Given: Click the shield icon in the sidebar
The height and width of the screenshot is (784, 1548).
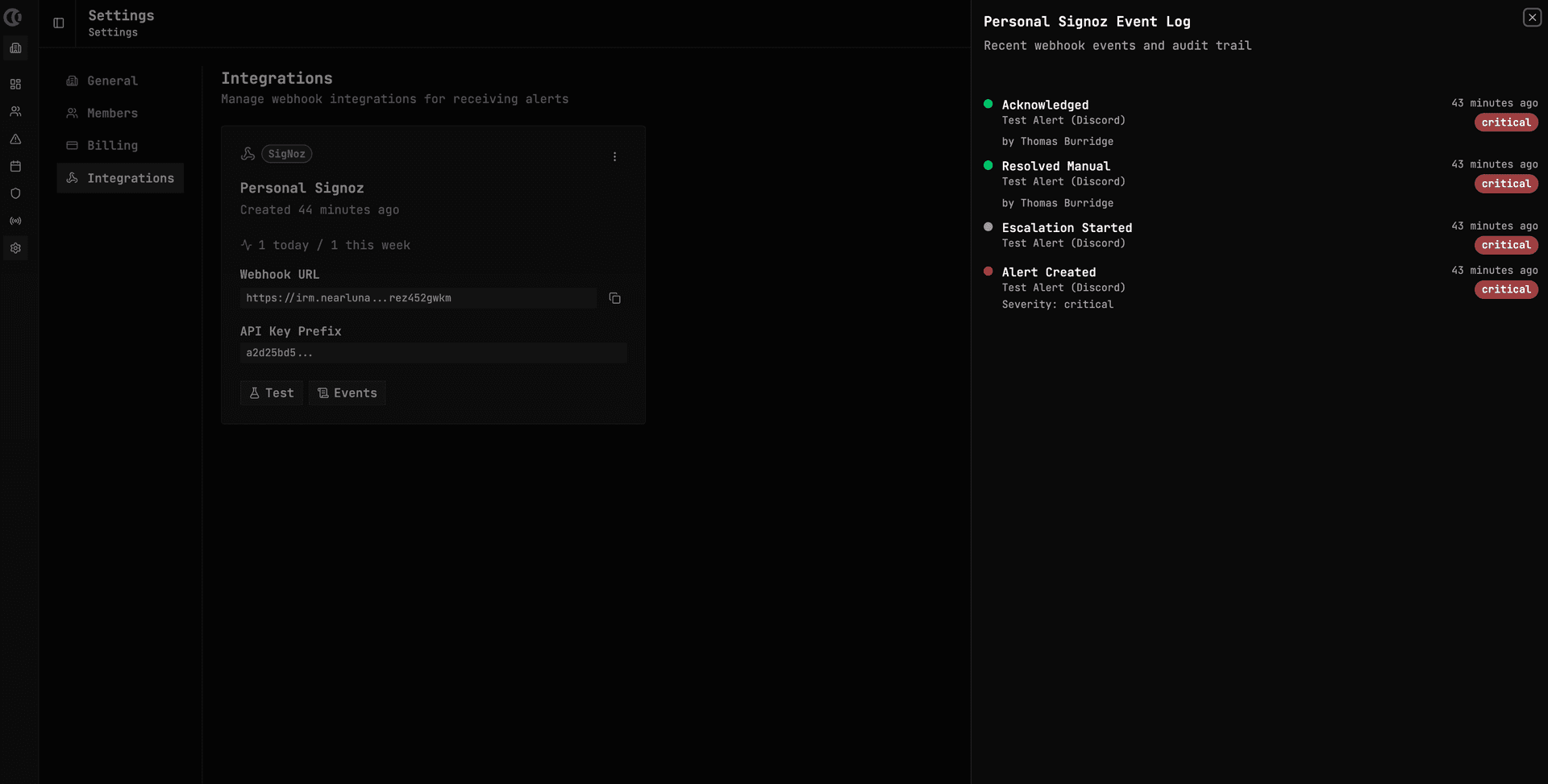Looking at the screenshot, I should (15, 193).
